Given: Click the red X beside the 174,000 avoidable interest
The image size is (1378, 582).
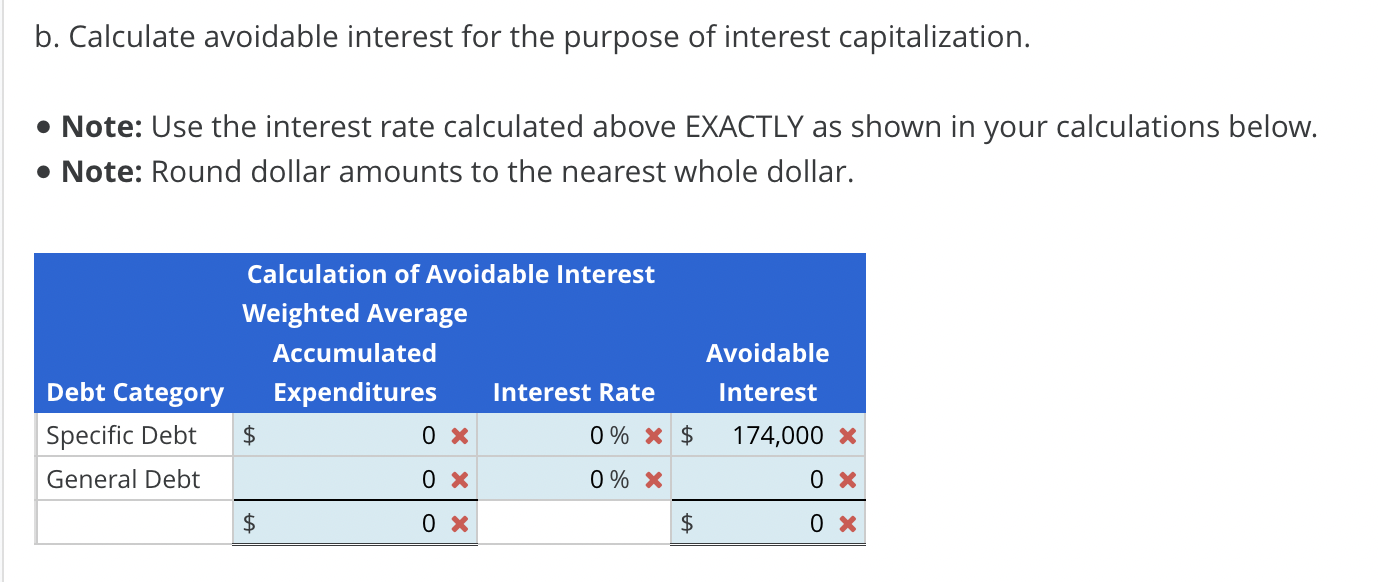Looking at the screenshot, I should click(847, 435).
